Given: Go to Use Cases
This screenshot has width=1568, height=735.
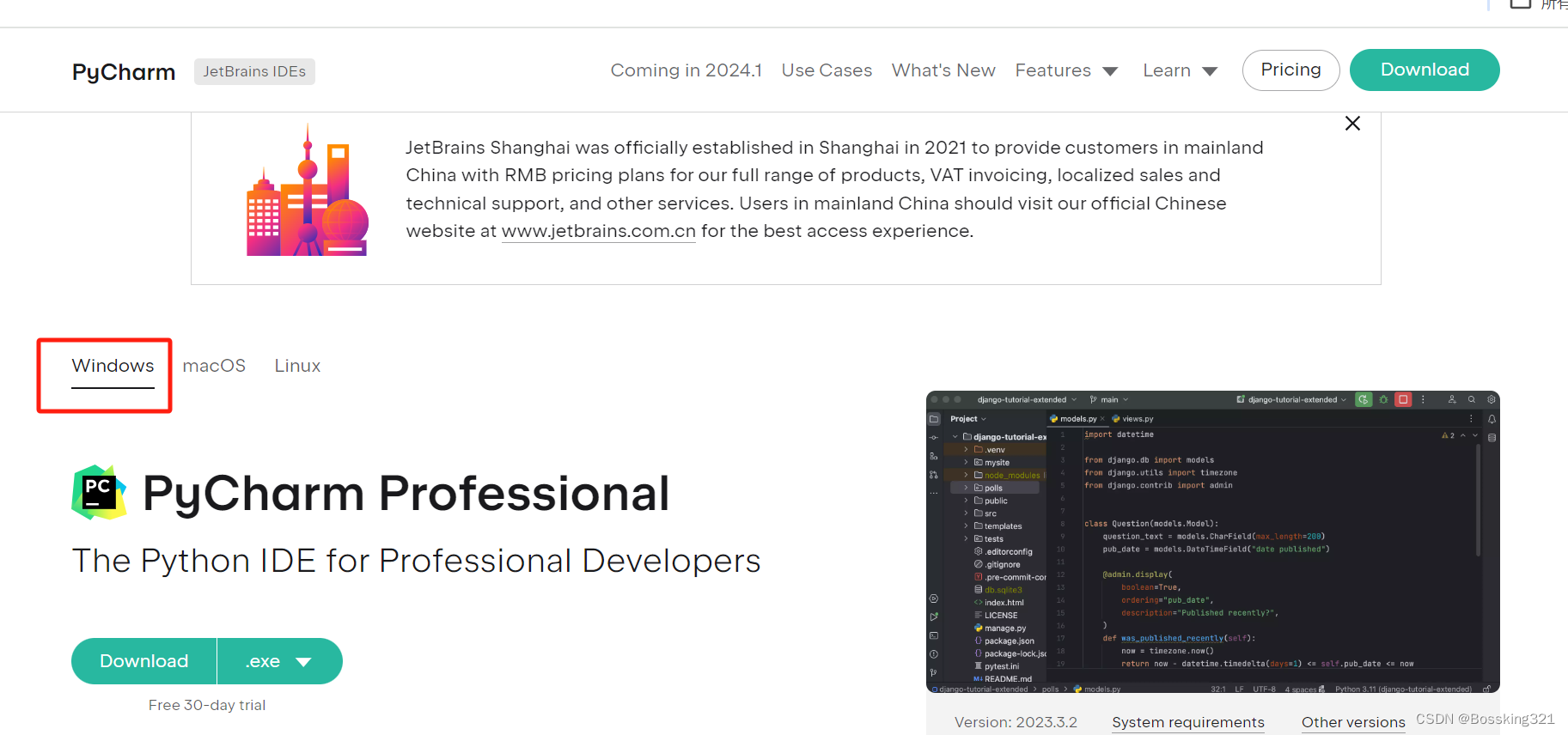Looking at the screenshot, I should click(x=827, y=70).
